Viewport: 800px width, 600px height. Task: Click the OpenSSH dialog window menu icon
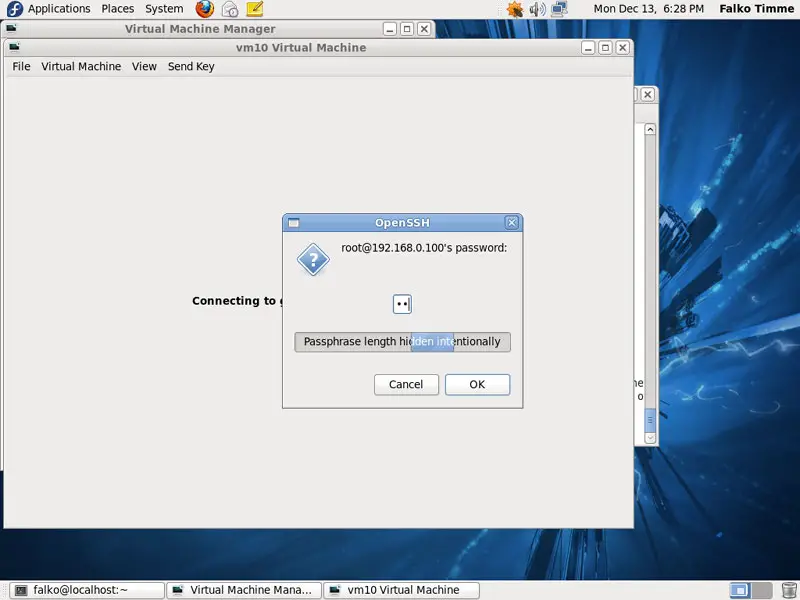[293, 223]
